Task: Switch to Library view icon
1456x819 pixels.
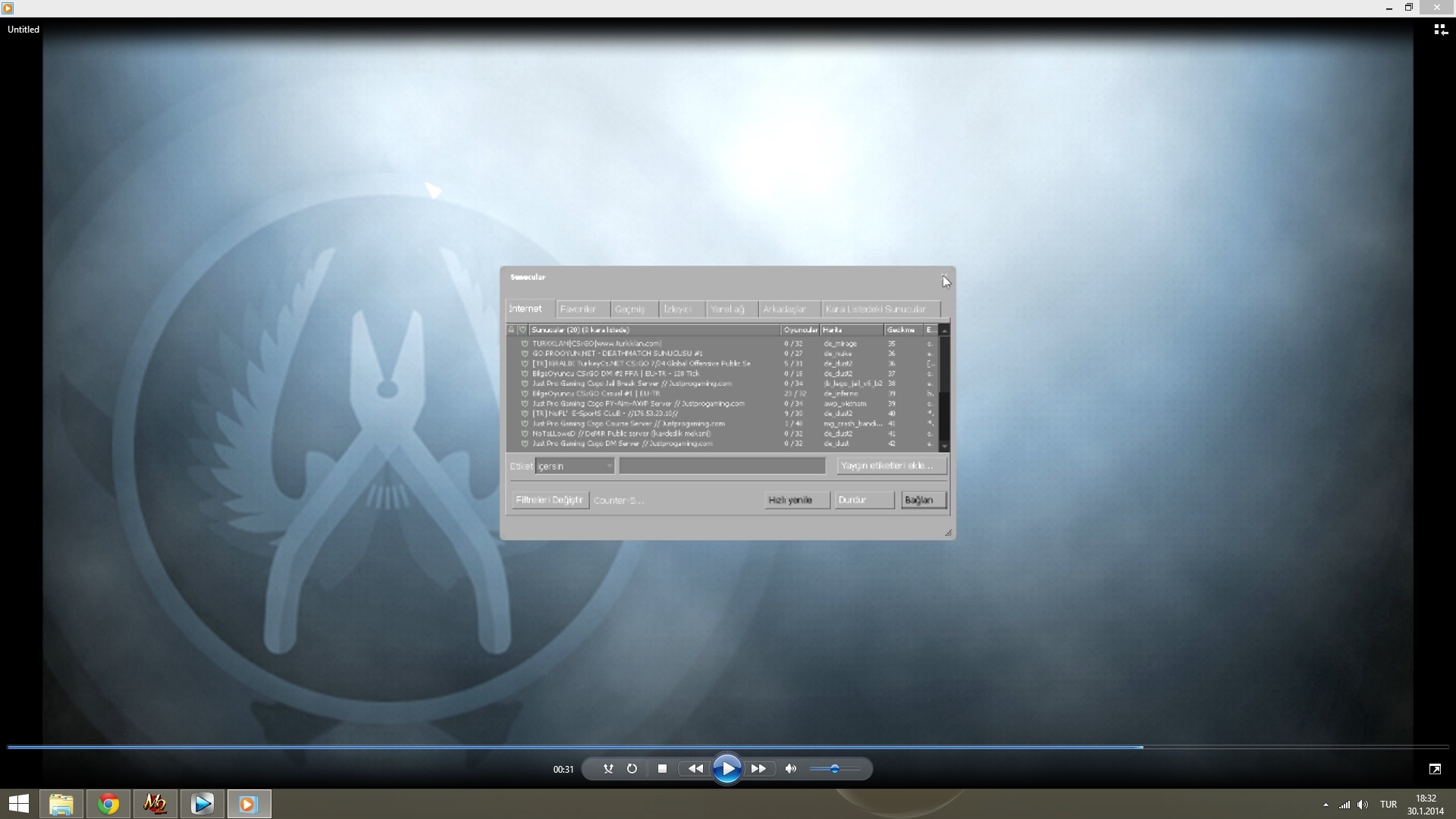Action: [1440, 30]
